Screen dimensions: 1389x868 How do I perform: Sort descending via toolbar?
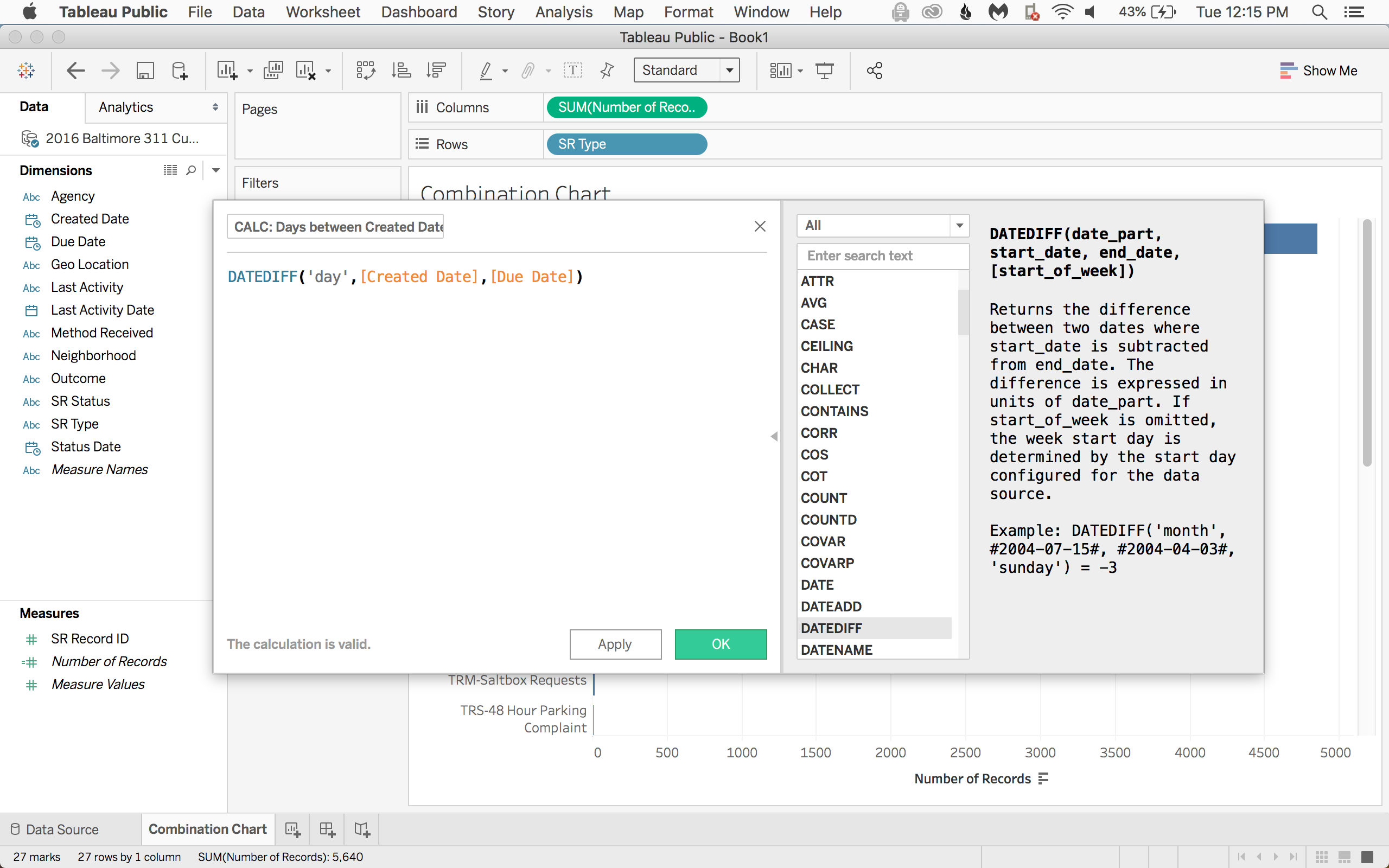point(436,71)
